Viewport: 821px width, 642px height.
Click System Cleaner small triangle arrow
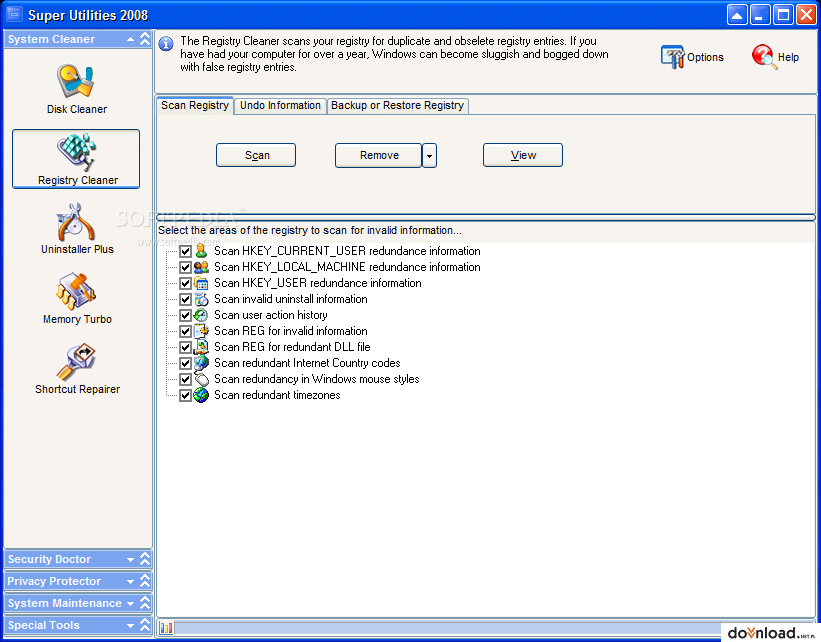click(130, 39)
